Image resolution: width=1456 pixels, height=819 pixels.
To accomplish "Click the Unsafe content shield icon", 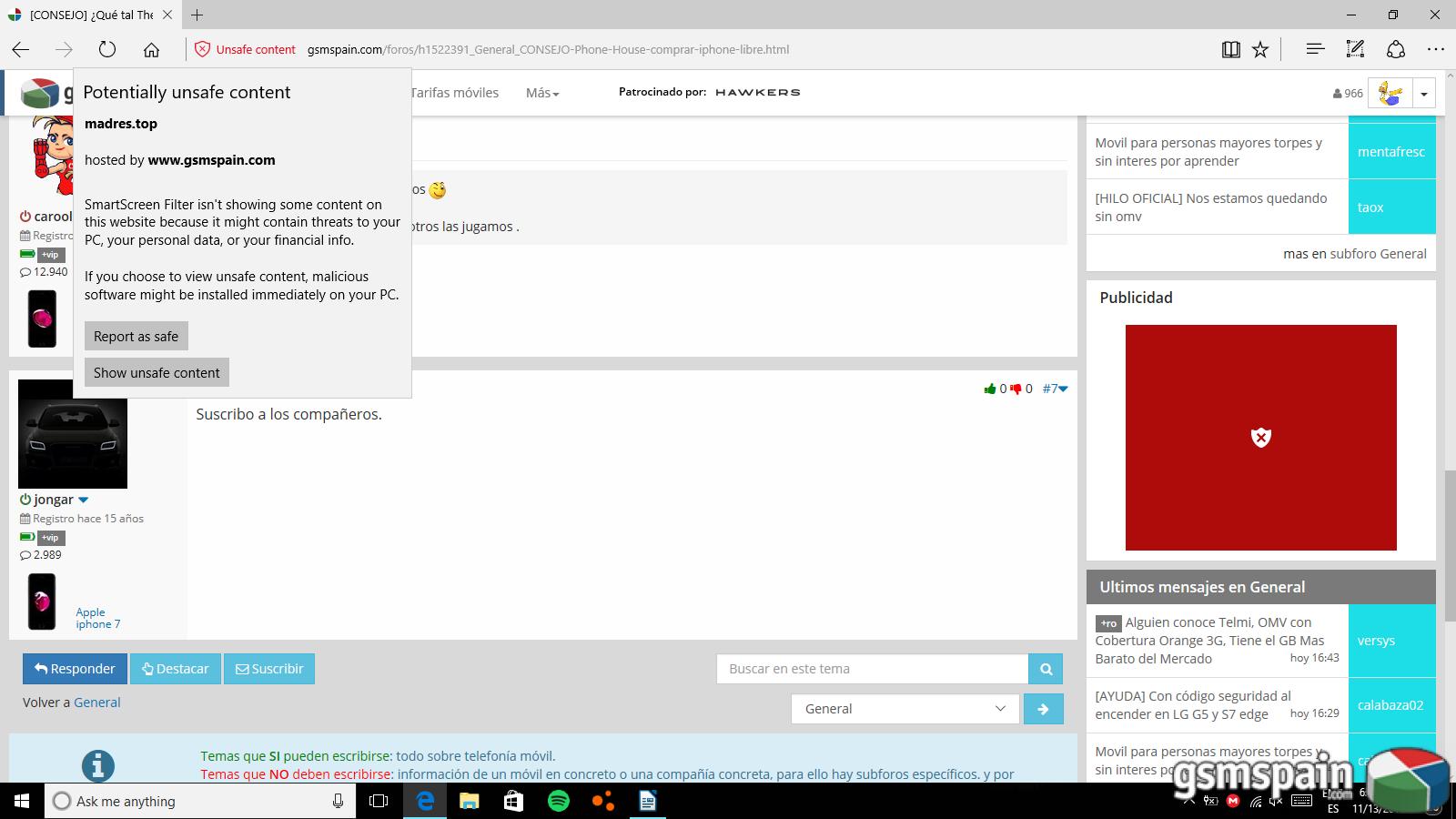I will 203,49.
